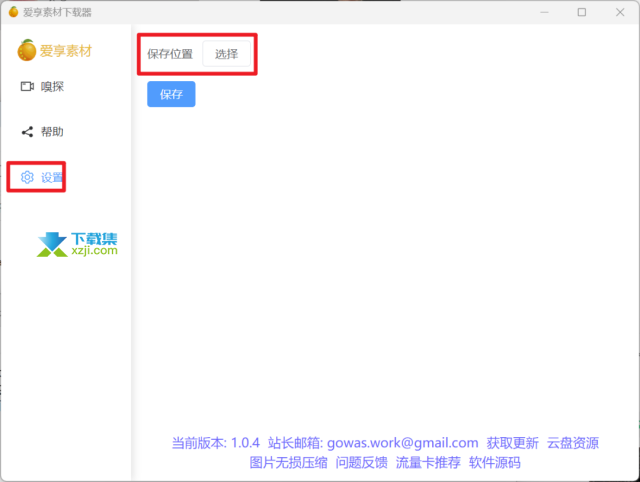Maximize the 爱享素材下载器 window
The image size is (640, 482).
(582, 12)
